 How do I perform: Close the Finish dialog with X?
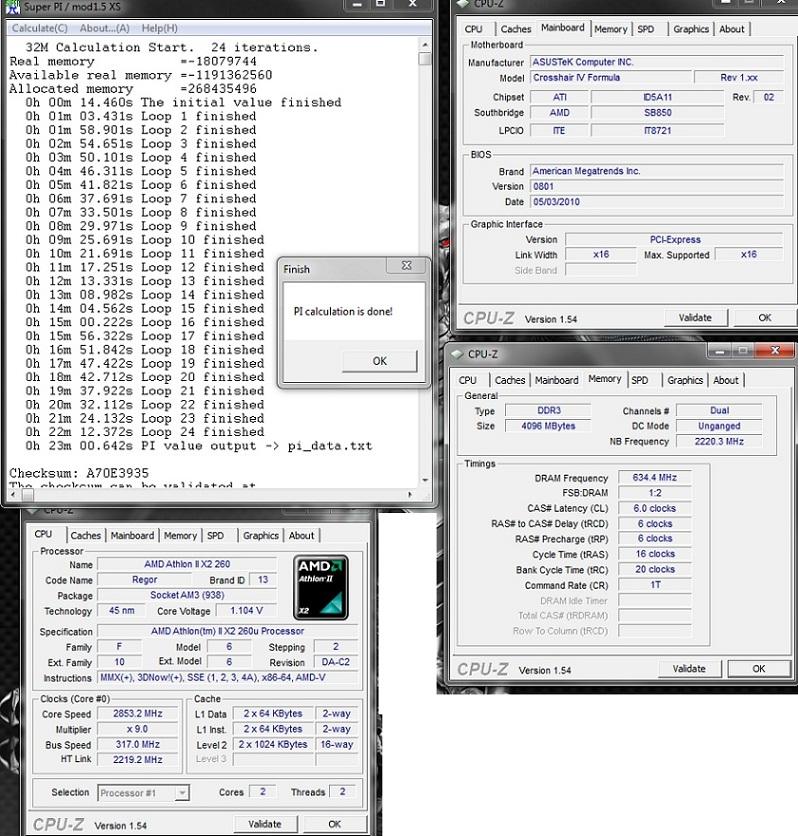[x=406, y=265]
